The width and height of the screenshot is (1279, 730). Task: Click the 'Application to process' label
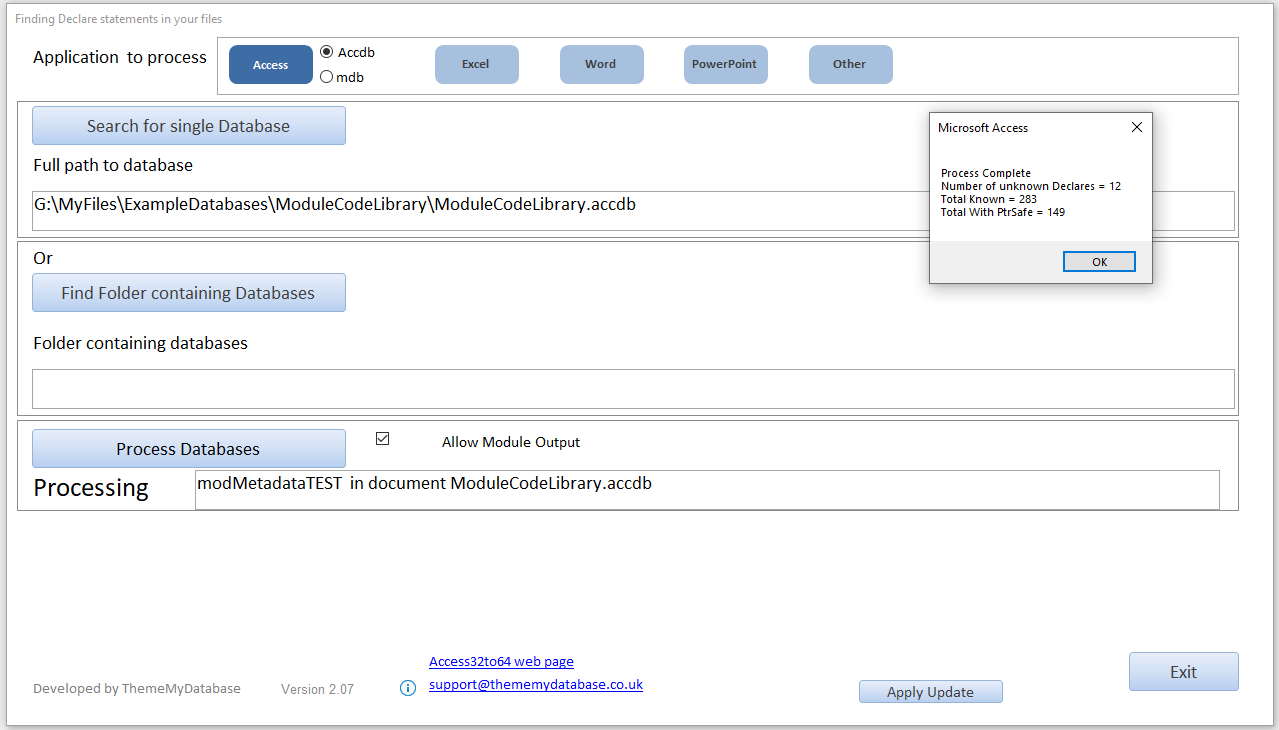(x=120, y=58)
